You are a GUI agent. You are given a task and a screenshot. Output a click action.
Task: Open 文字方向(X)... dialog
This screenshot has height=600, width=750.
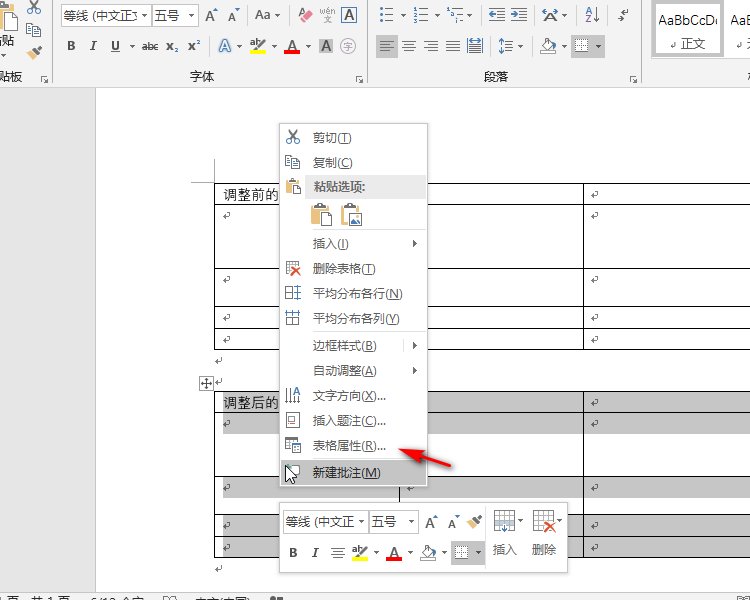[354, 396]
